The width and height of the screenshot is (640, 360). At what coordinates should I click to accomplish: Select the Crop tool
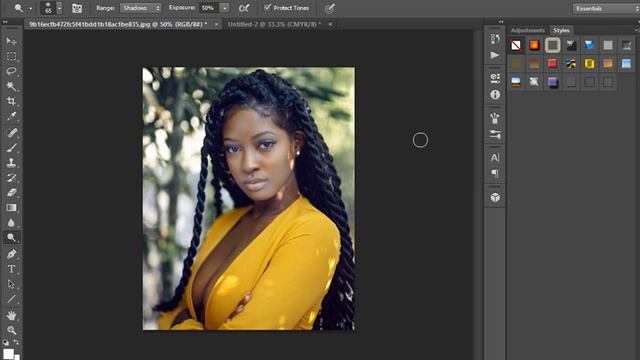[11, 101]
